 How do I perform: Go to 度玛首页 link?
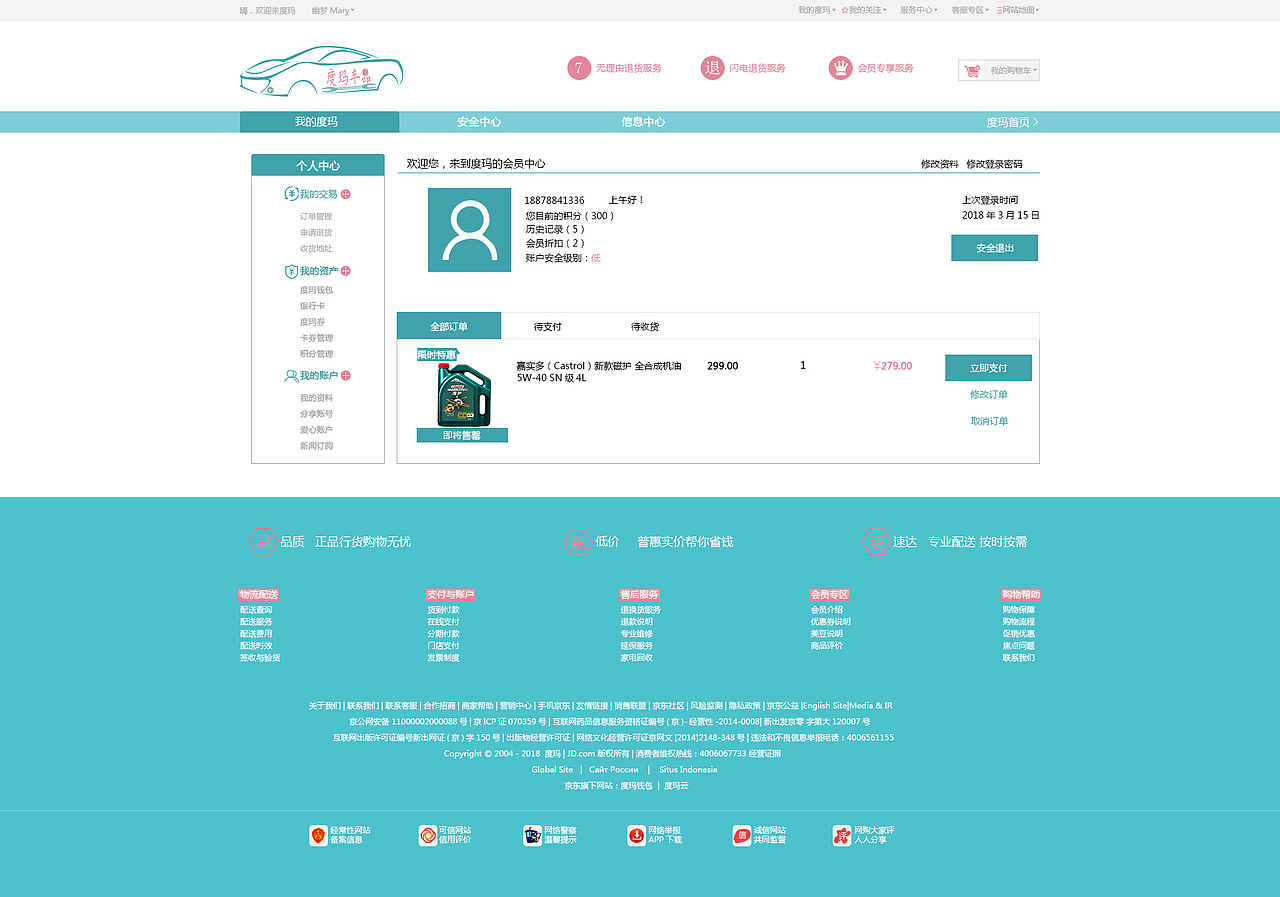(1013, 122)
